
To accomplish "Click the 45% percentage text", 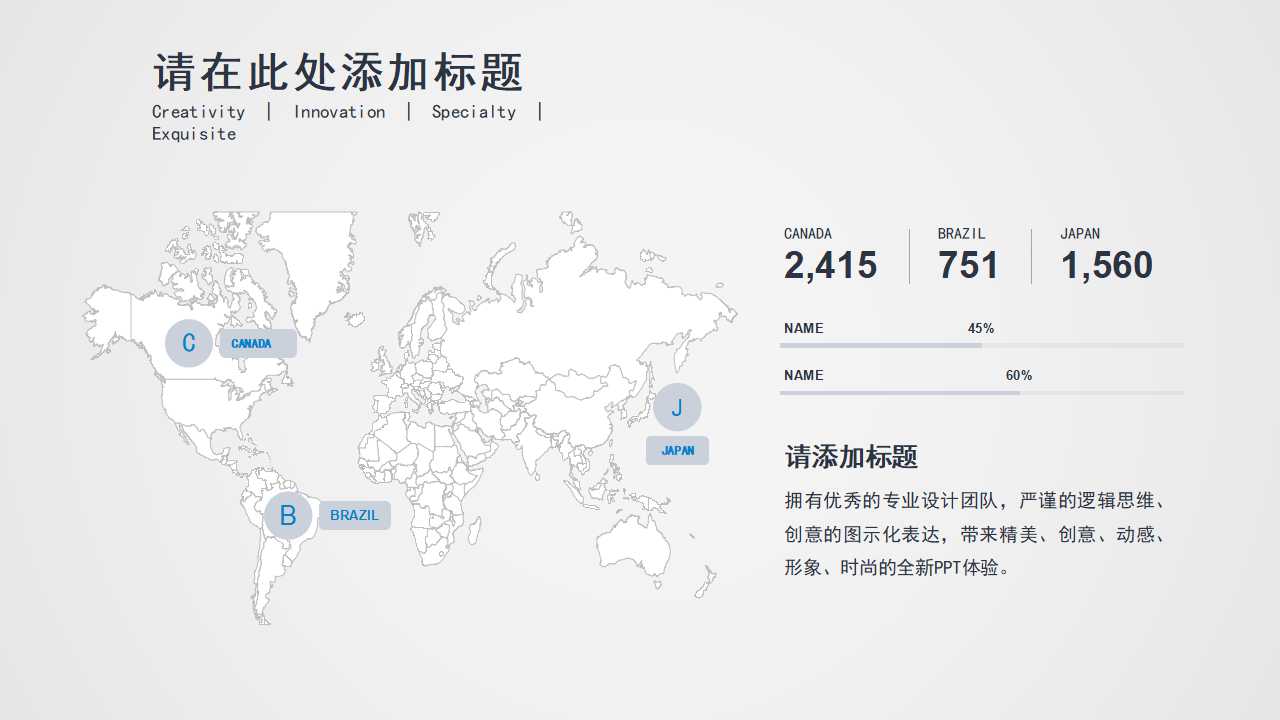I will pyautogui.click(x=981, y=328).
